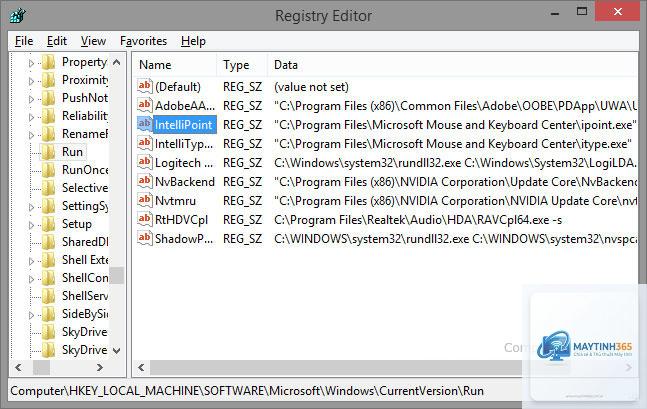Select the NvBackend value name
Viewport: 647px width, 409px height.
coord(185,182)
